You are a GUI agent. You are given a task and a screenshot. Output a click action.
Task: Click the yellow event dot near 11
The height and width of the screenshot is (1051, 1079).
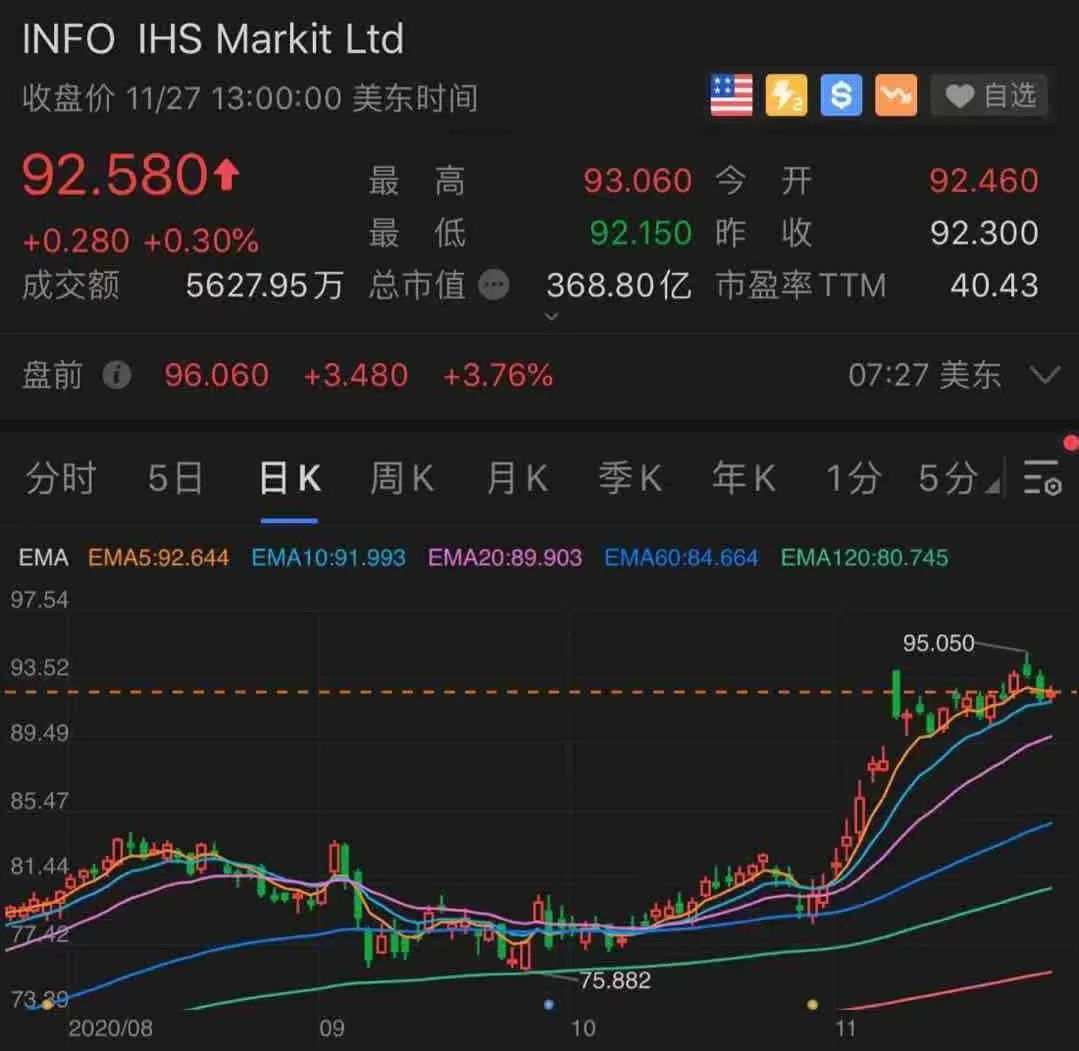[813, 1005]
